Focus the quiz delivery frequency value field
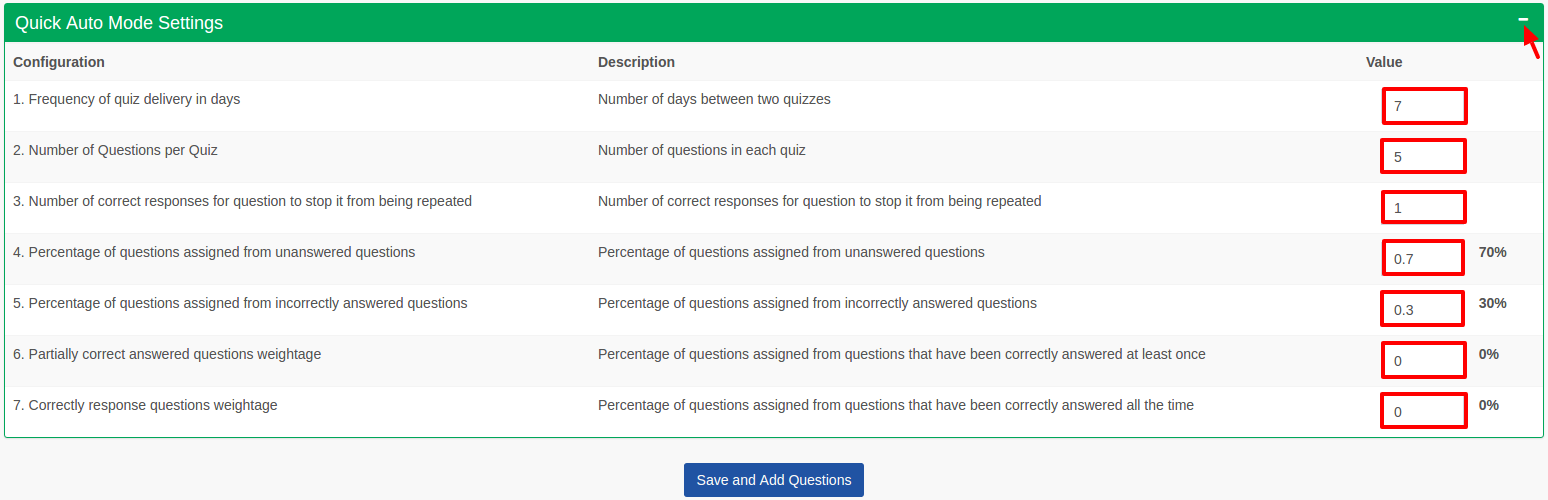1548x500 pixels. click(1424, 106)
